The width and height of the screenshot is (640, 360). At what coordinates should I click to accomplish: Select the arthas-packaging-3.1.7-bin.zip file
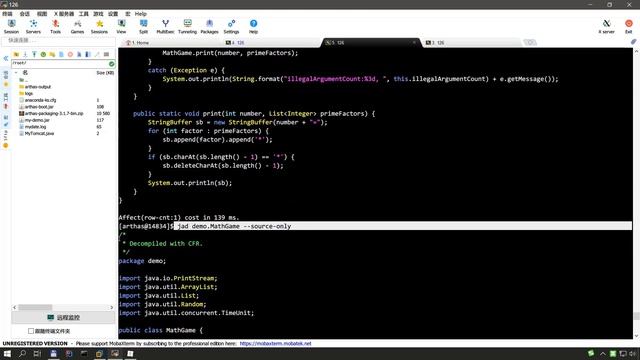point(53,113)
